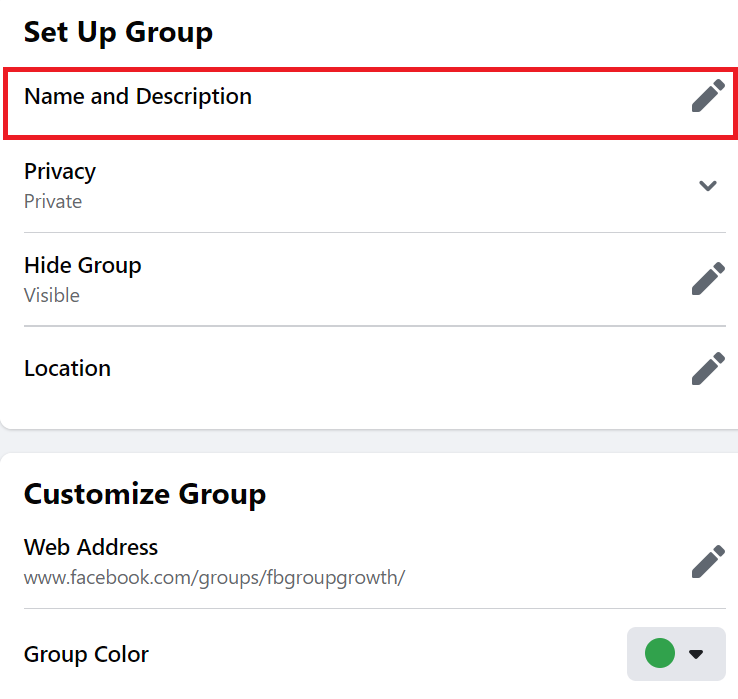Click the Web Address label
This screenshot has height=699, width=738.
[91, 547]
